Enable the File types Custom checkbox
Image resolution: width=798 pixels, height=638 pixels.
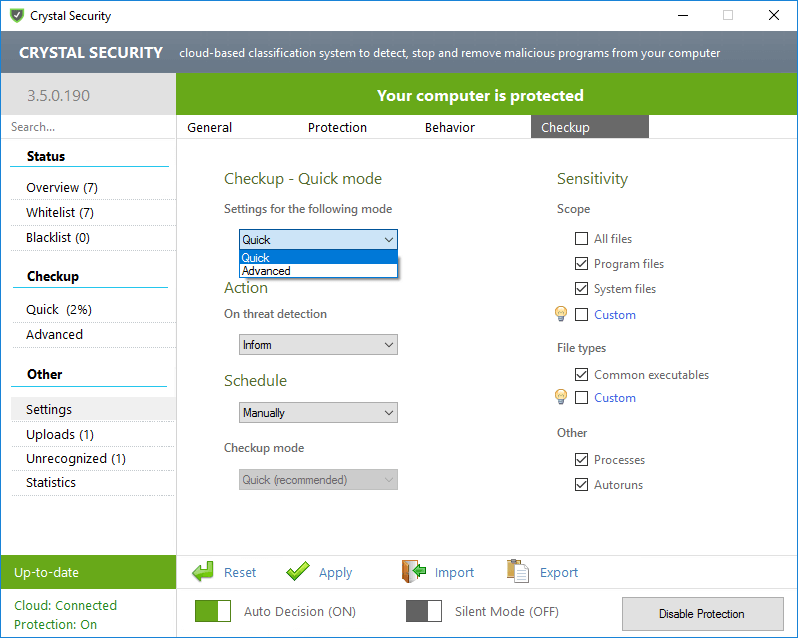[x=581, y=397]
